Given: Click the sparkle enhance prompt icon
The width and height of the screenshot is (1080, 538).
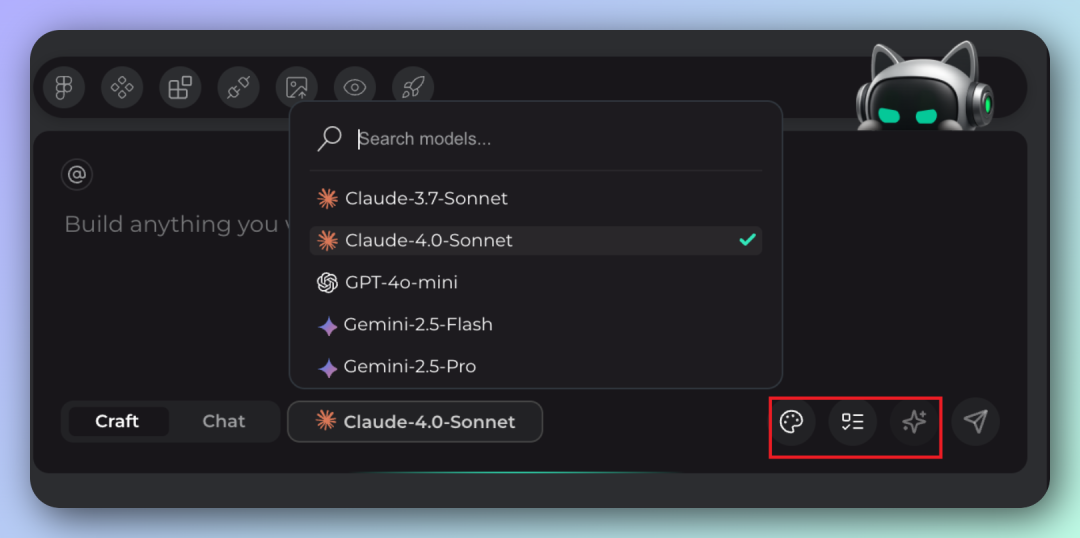Looking at the screenshot, I should (x=914, y=422).
